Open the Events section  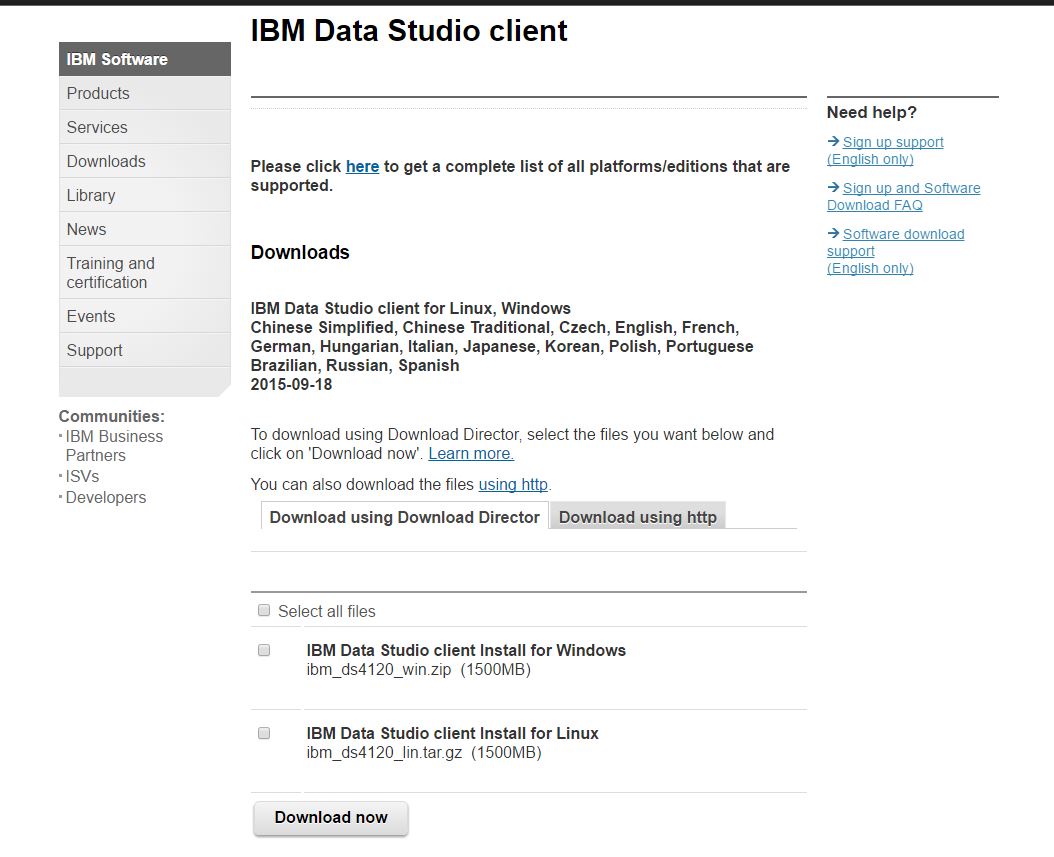(91, 316)
